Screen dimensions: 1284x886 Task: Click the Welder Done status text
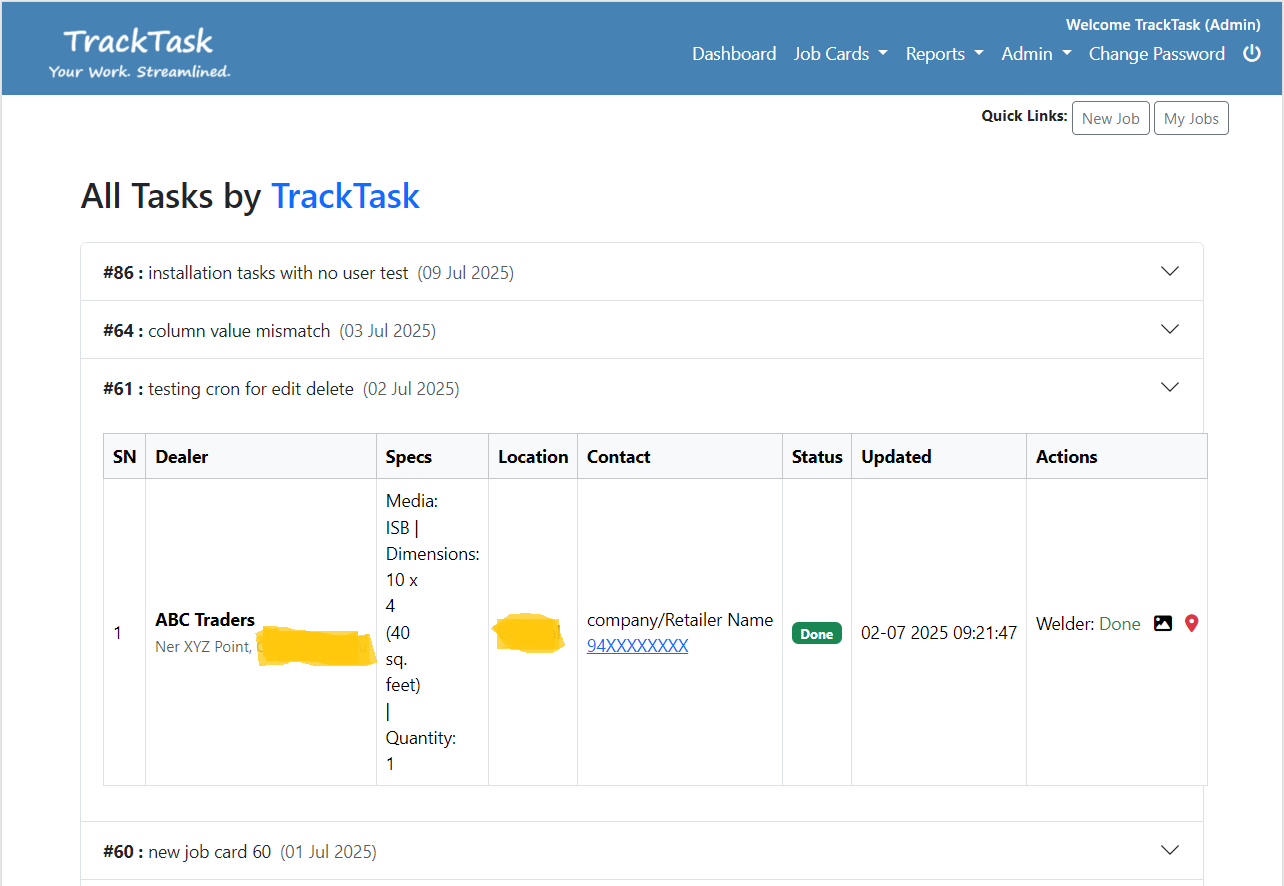pos(1119,624)
